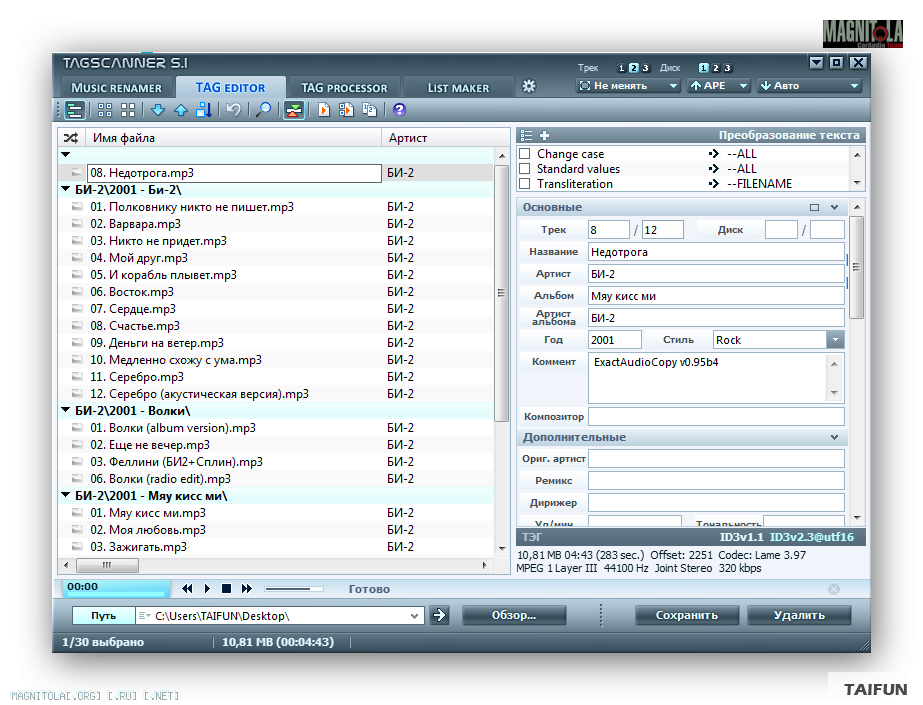Enable the Standard values checkbox
This screenshot has height=705, width=923.
coord(524,169)
